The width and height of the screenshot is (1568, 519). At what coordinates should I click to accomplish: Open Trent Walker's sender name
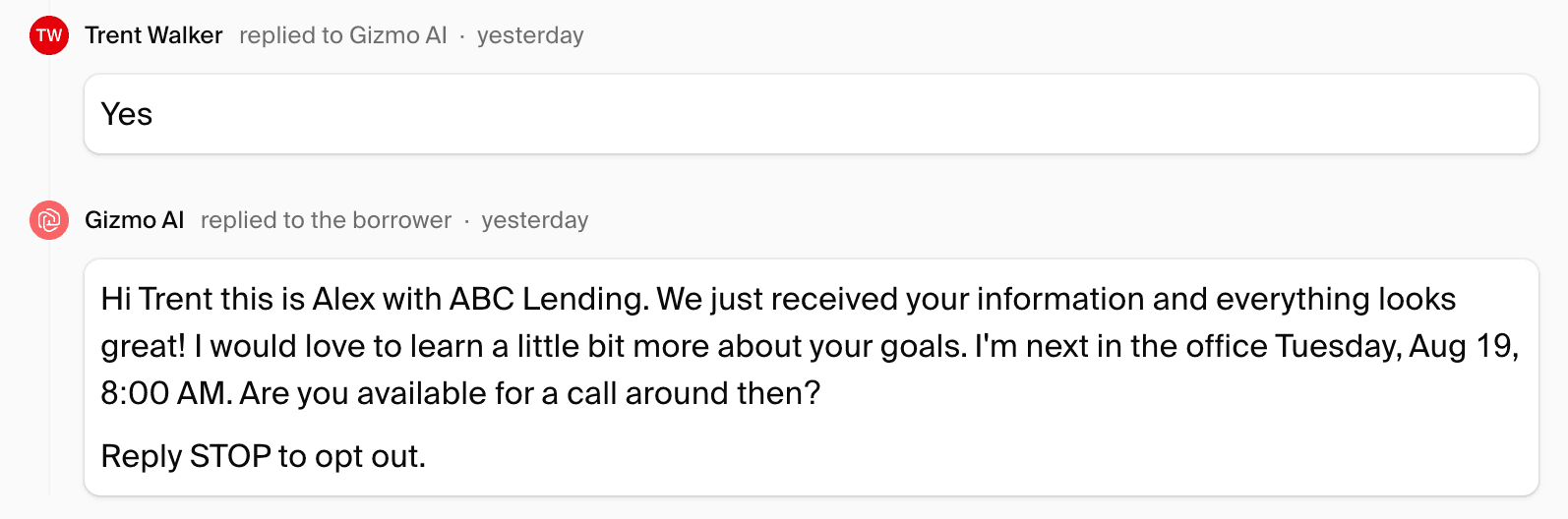coord(153,35)
